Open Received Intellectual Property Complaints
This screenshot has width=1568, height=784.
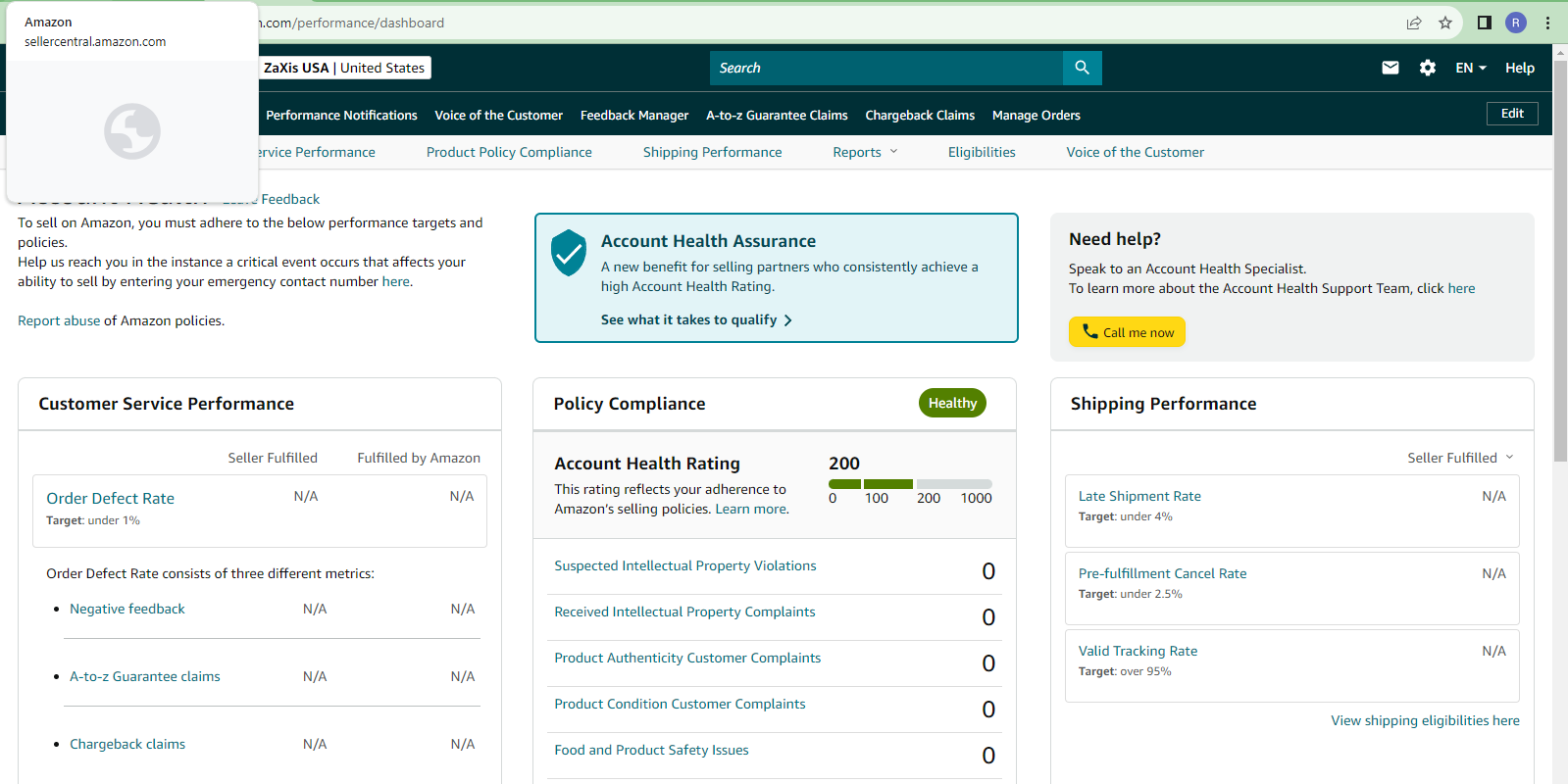pyautogui.click(x=684, y=612)
